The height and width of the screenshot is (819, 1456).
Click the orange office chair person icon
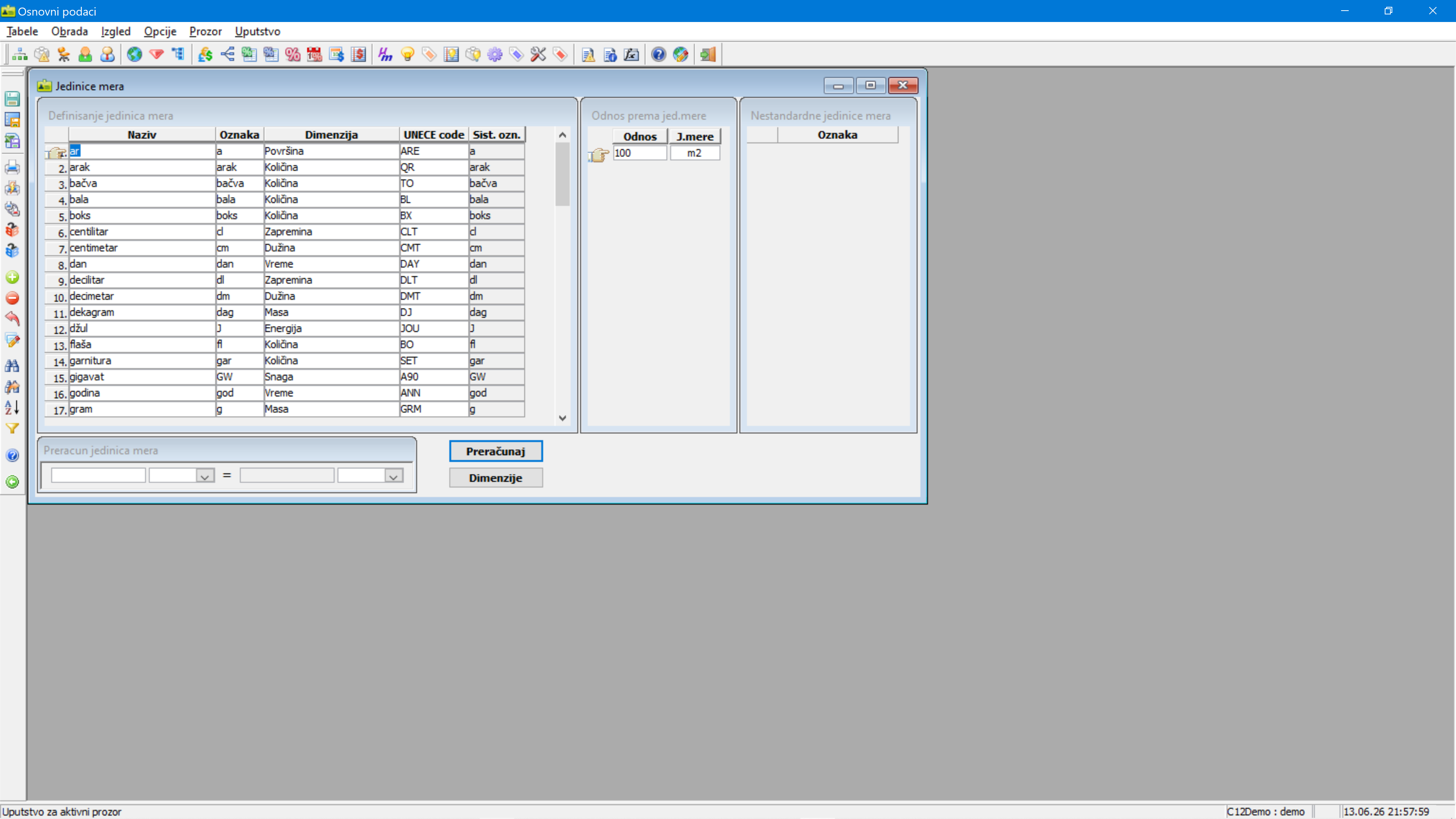[63, 54]
